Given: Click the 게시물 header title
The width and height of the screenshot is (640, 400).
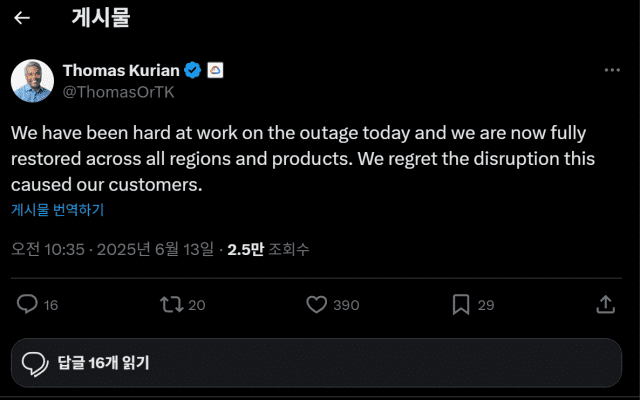Looking at the screenshot, I should click(101, 18).
